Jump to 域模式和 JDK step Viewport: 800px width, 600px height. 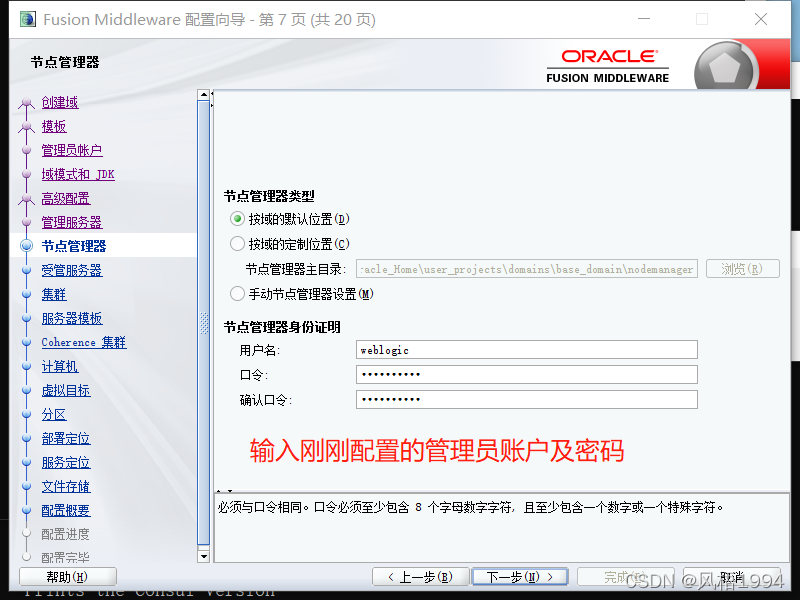point(78,174)
